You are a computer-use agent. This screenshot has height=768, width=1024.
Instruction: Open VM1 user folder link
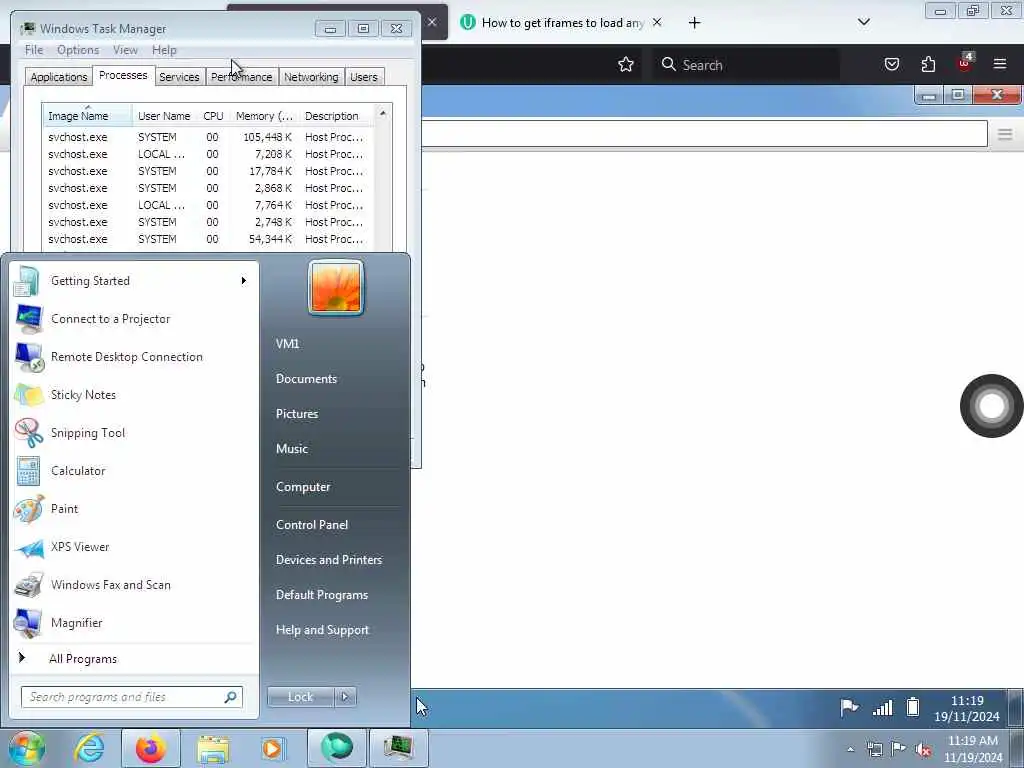(287, 344)
